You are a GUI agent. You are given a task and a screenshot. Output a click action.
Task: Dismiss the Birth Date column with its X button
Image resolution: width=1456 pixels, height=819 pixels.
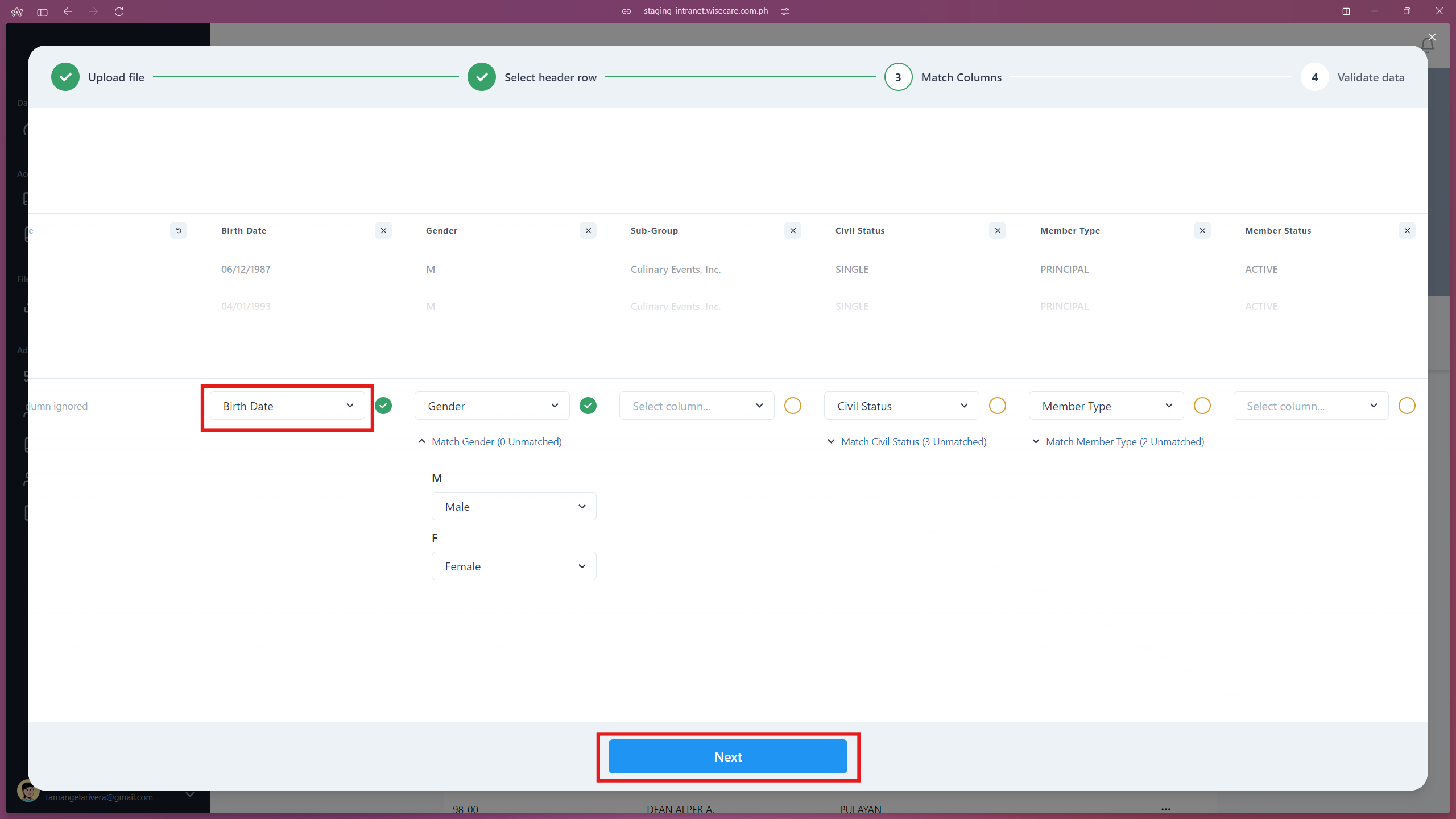point(383,230)
